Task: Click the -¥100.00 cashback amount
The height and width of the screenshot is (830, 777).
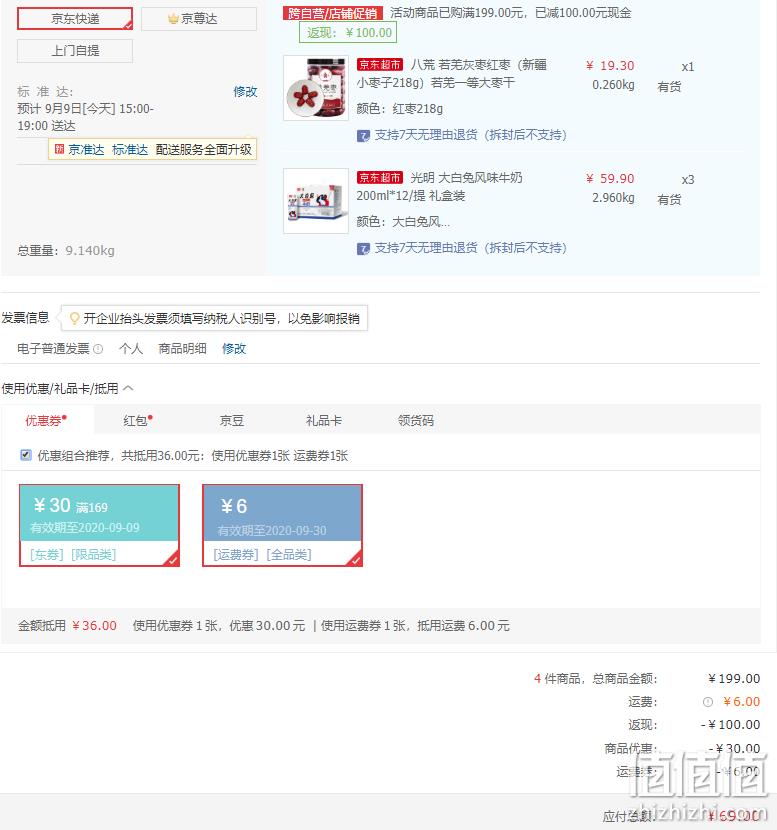Action: [730, 725]
